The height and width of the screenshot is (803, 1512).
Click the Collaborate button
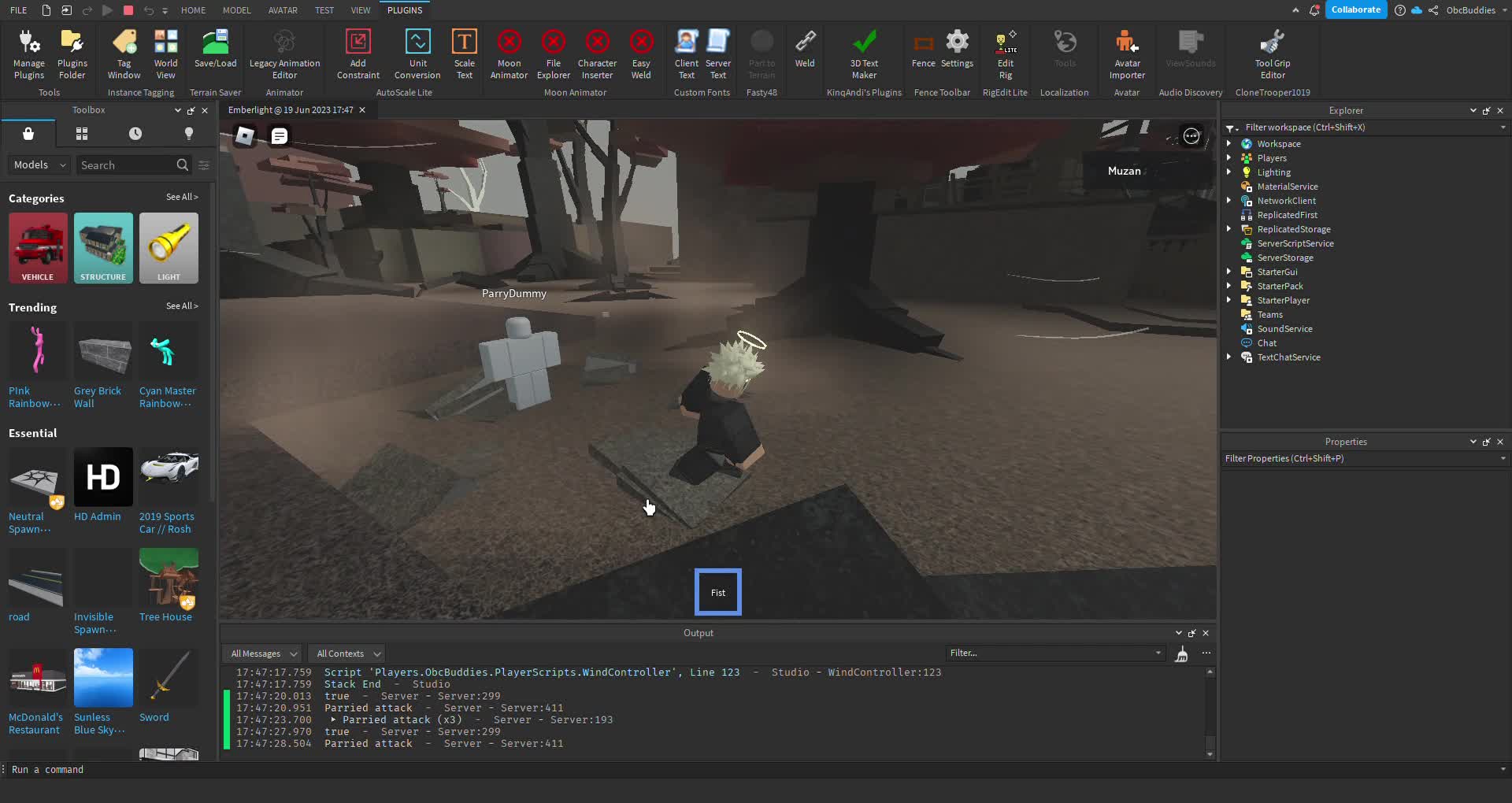click(1357, 9)
